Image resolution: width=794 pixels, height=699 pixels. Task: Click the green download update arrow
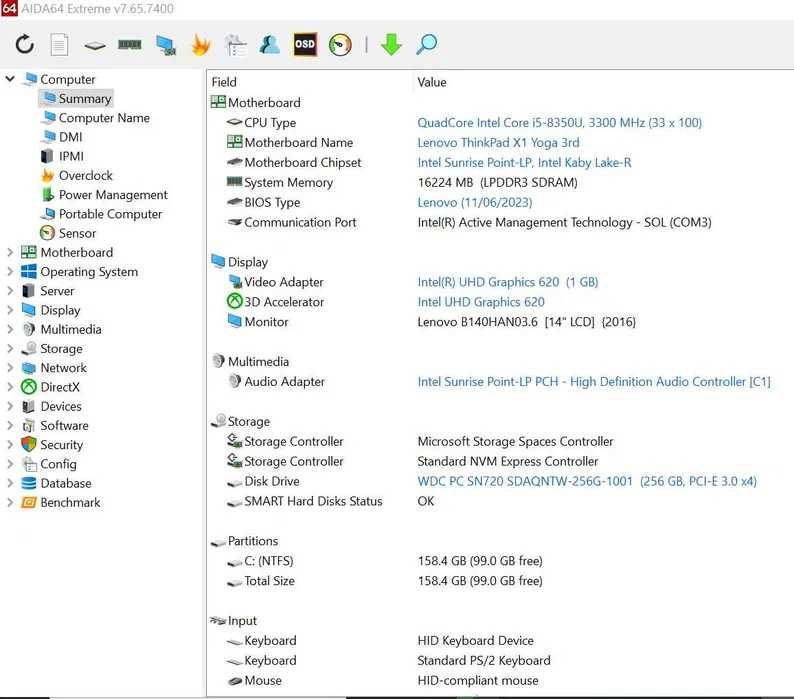tap(391, 45)
